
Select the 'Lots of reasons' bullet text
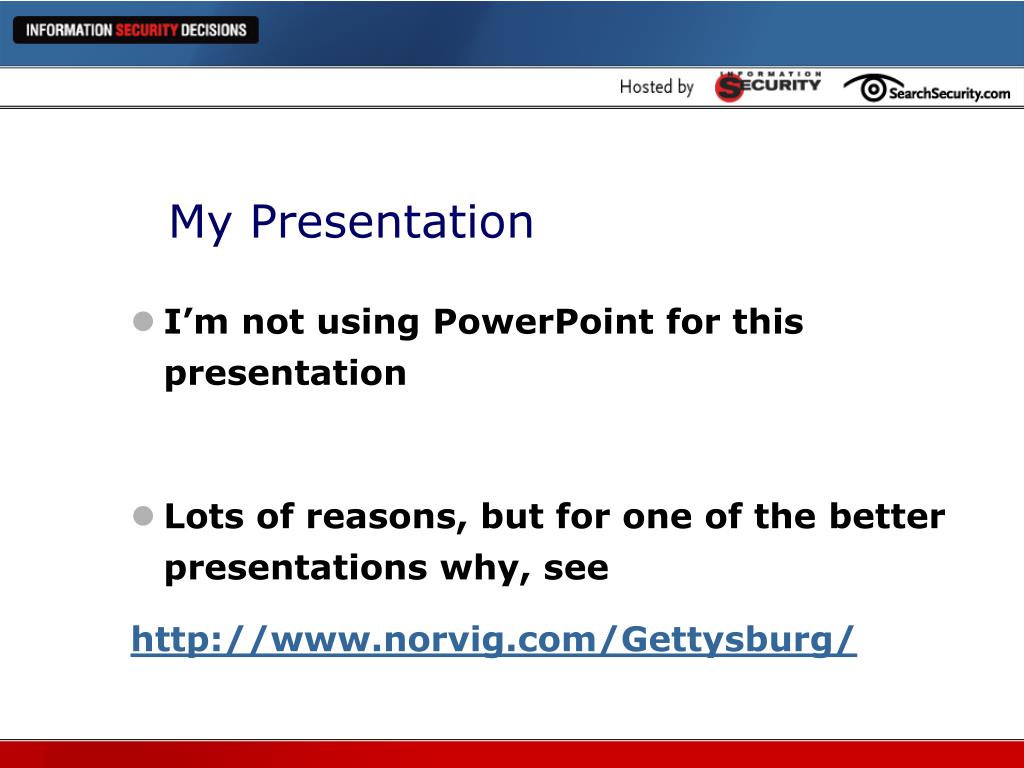pos(554,541)
